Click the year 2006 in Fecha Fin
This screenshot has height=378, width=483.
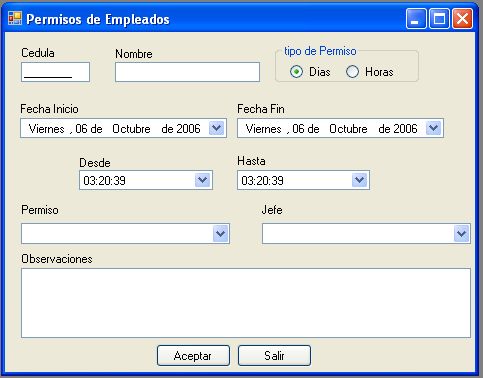tap(404, 129)
